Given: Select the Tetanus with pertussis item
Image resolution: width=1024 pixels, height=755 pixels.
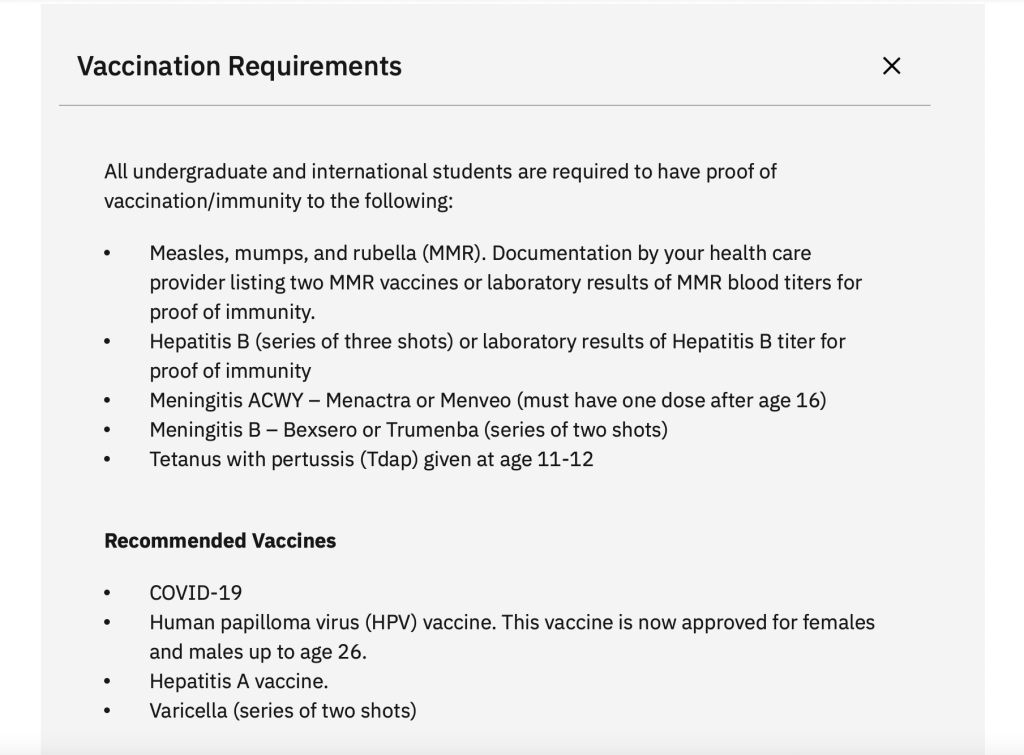Looking at the screenshot, I should tap(371, 460).
